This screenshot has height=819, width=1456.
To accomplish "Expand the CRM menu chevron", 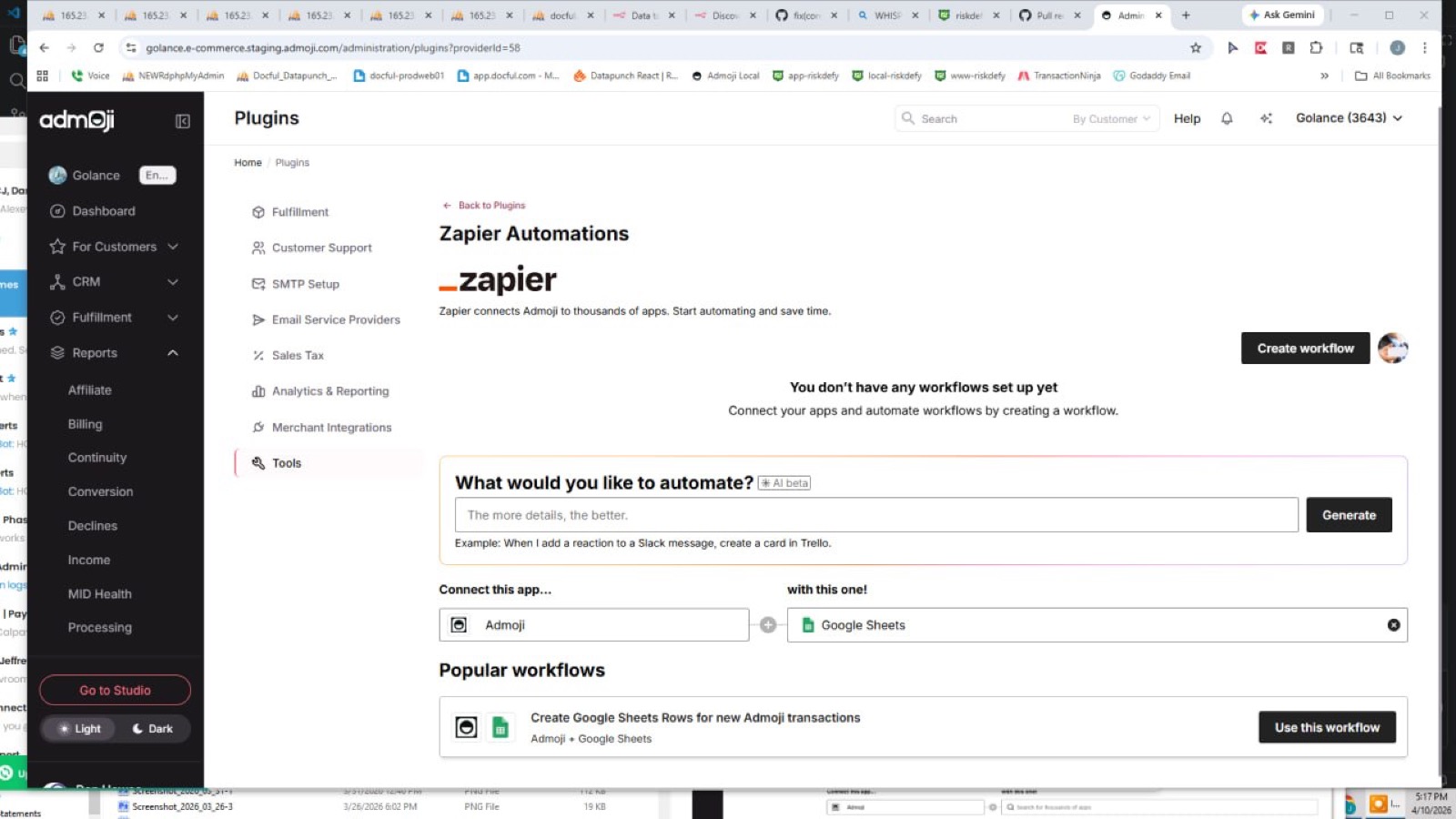I will (x=173, y=282).
